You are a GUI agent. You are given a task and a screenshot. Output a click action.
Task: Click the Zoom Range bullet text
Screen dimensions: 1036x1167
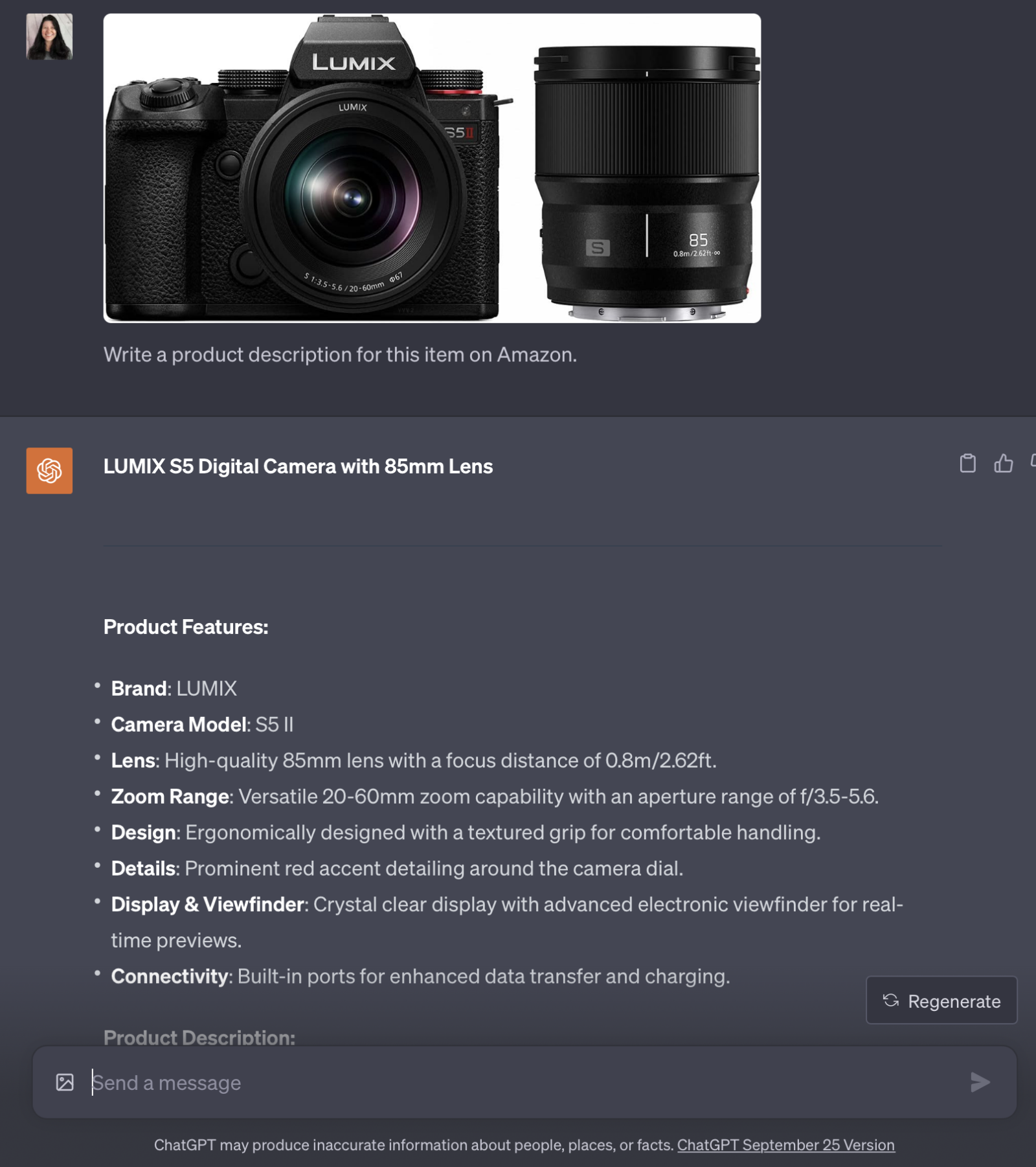(495, 796)
